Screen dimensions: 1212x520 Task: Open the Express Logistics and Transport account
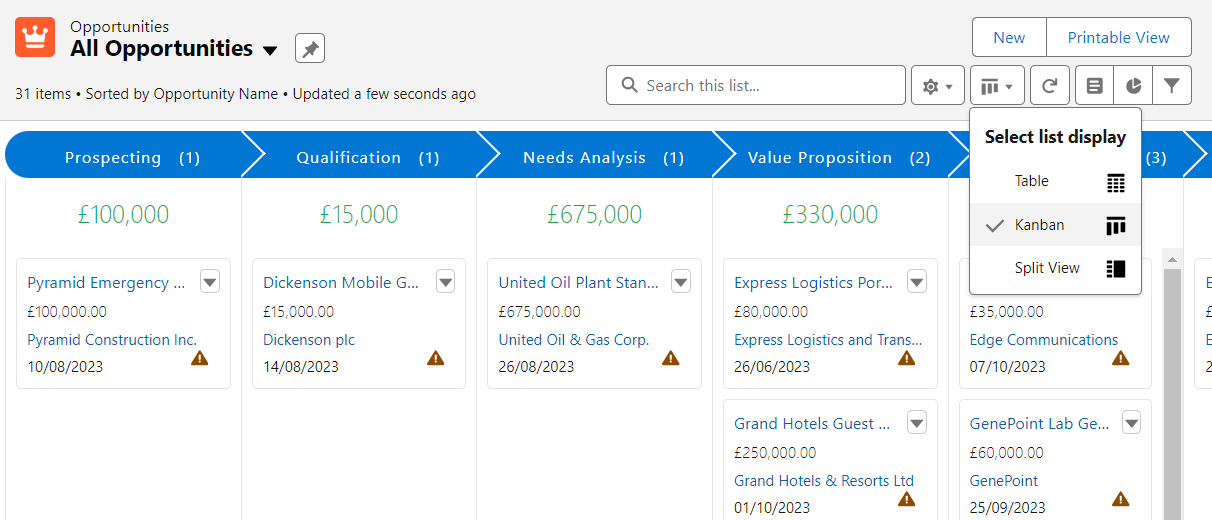pos(828,340)
